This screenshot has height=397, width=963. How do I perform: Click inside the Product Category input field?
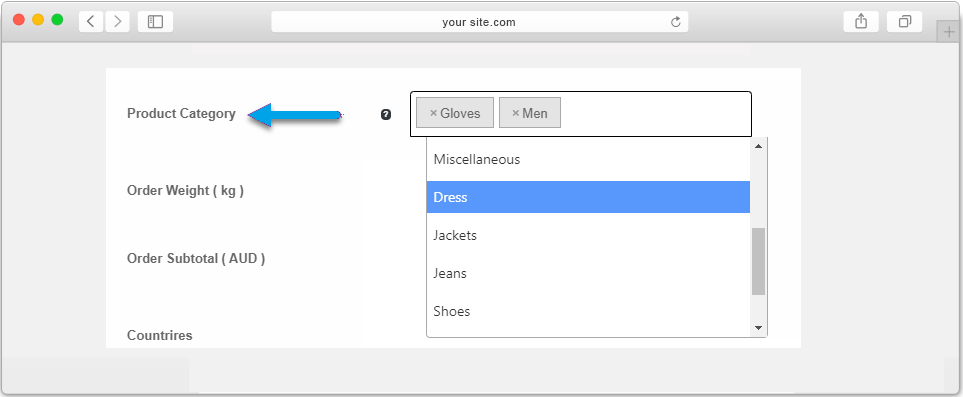tap(654, 114)
